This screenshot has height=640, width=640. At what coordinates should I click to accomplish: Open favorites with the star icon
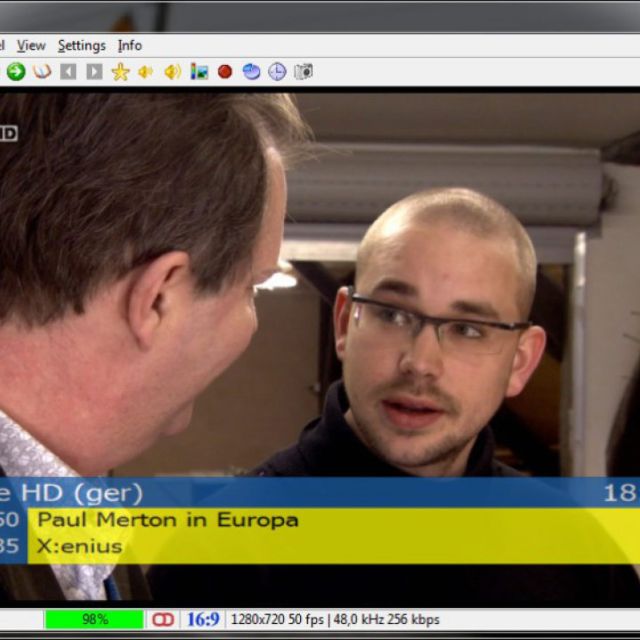coord(120,72)
